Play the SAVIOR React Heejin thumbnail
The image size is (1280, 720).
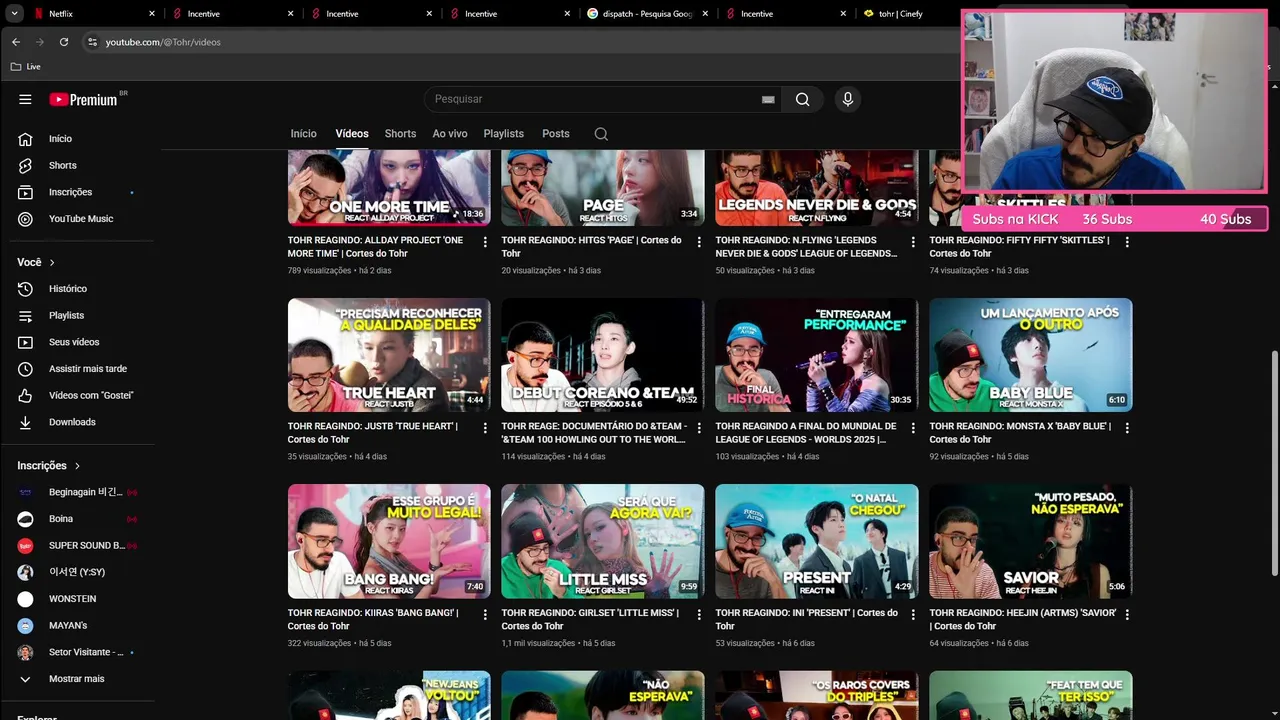pos(1031,542)
